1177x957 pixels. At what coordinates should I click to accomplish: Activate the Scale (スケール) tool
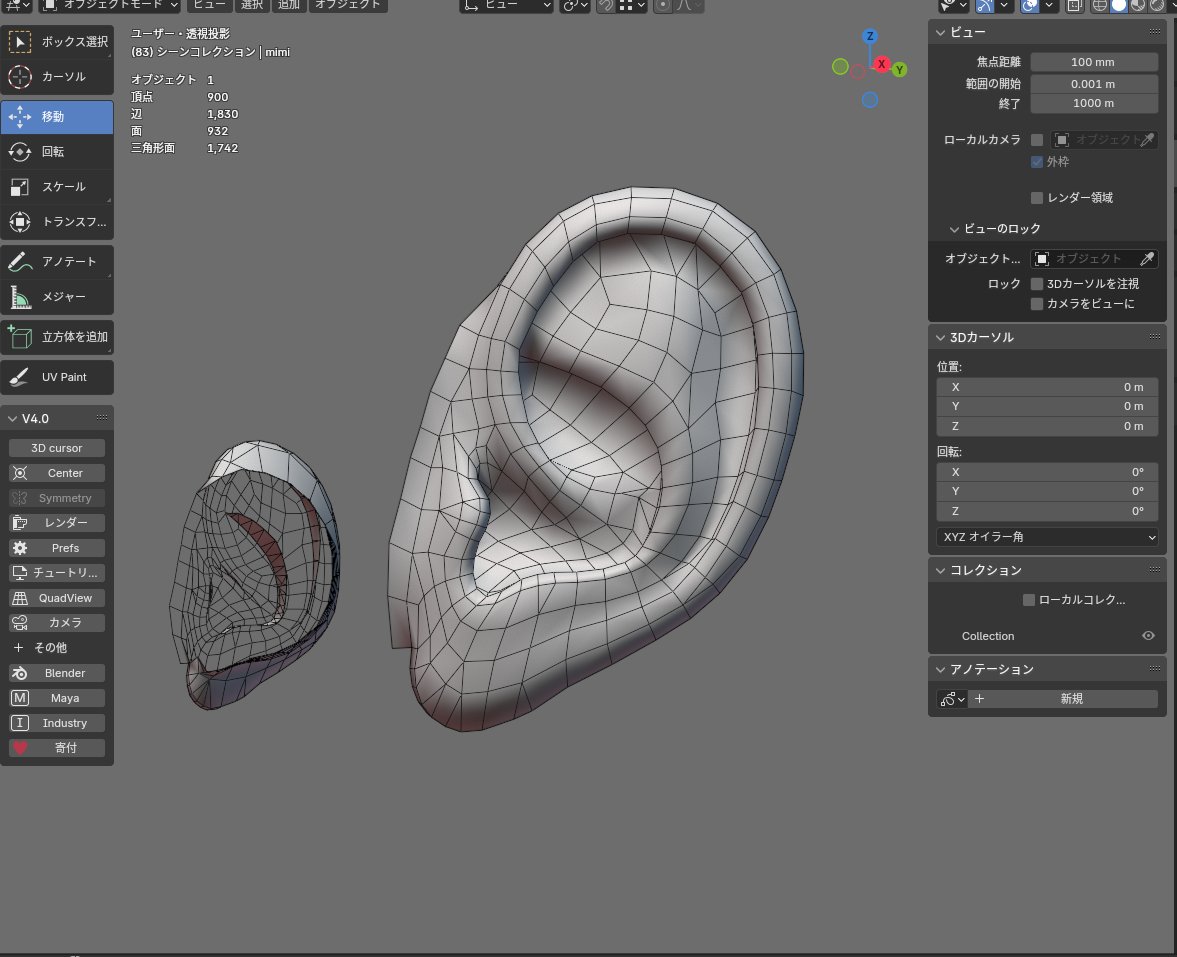pos(57,187)
